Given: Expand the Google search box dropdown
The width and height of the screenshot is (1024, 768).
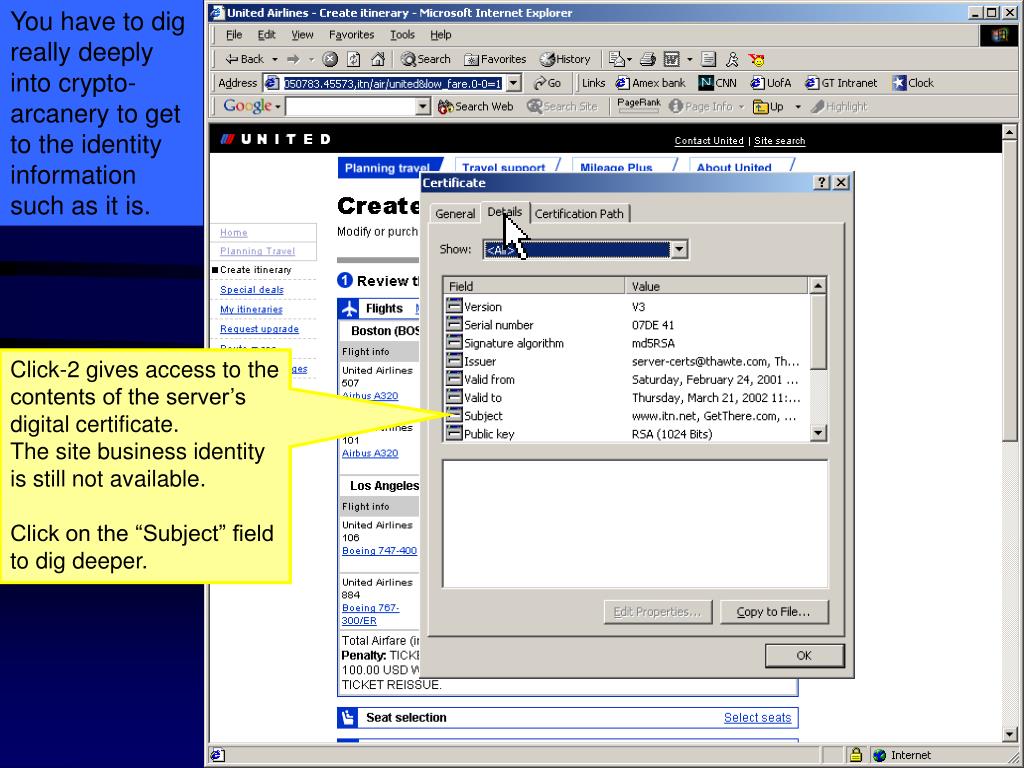Looking at the screenshot, I should click(x=423, y=106).
